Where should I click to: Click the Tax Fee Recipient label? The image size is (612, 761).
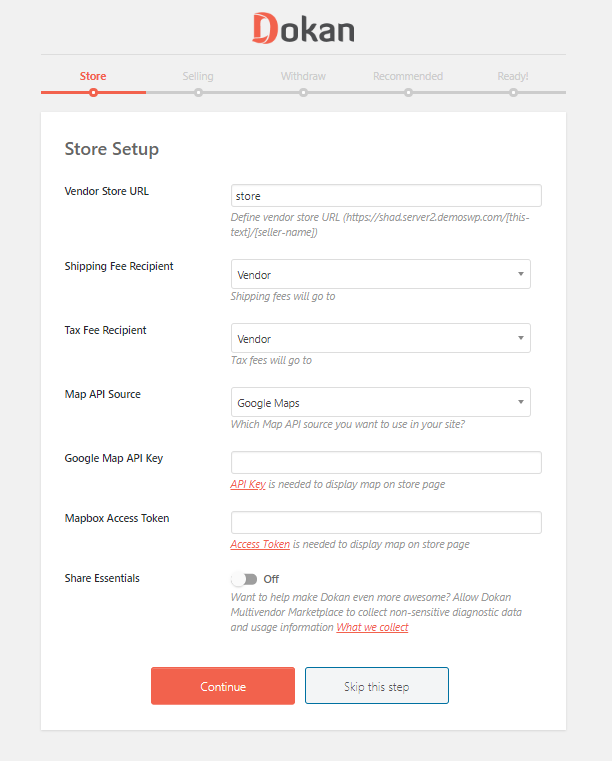coord(105,331)
